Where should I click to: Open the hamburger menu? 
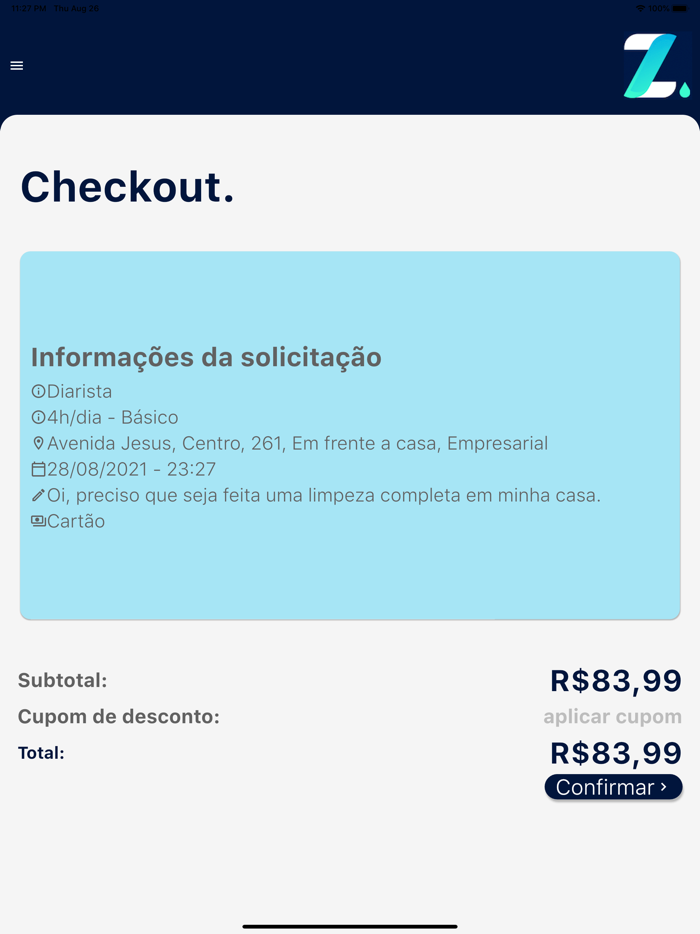(x=16, y=66)
